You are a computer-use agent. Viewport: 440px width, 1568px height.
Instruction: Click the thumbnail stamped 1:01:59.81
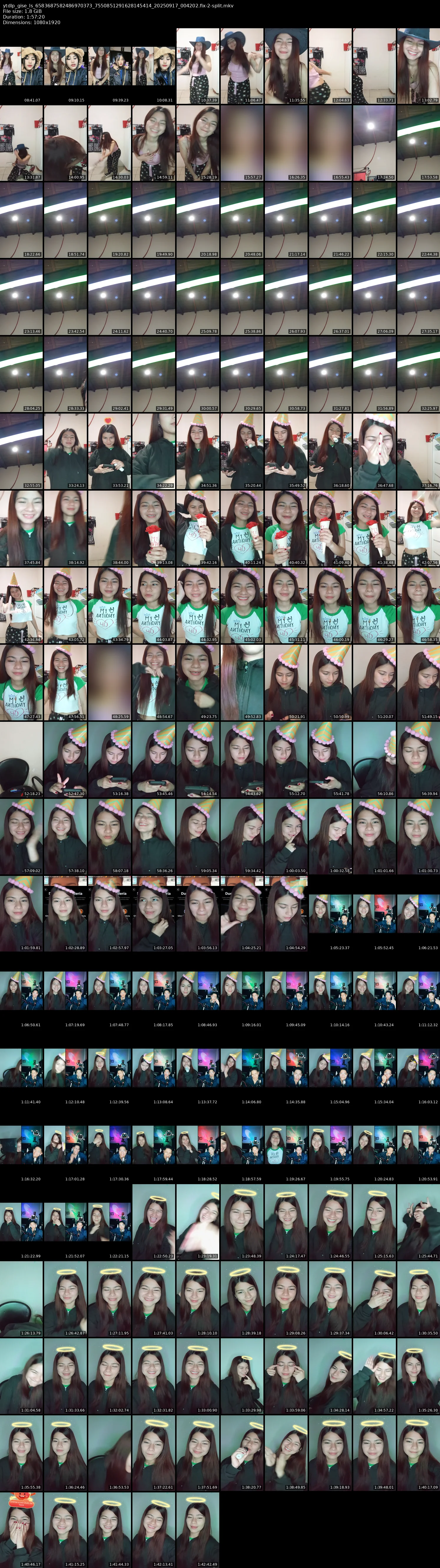pyautogui.click(x=21, y=914)
